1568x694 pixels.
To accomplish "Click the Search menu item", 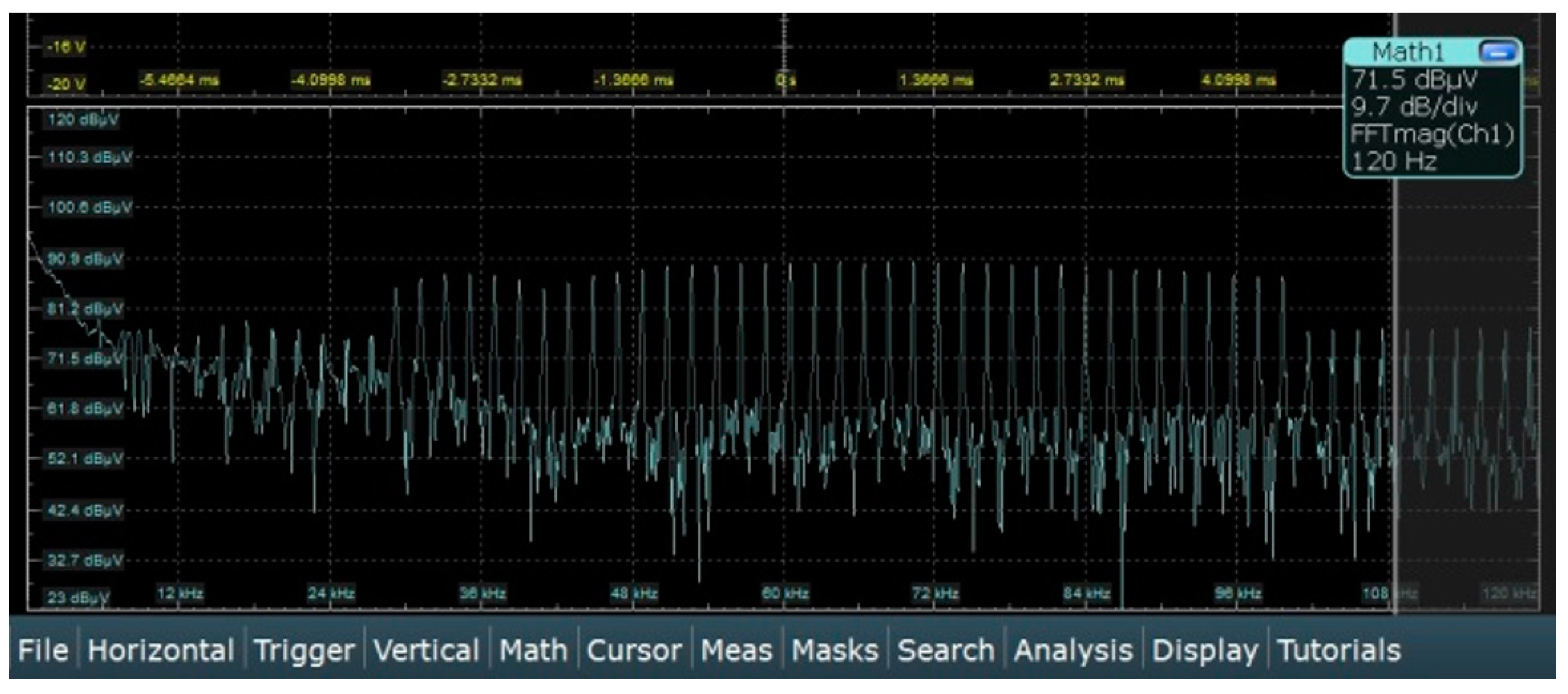I will (946, 650).
